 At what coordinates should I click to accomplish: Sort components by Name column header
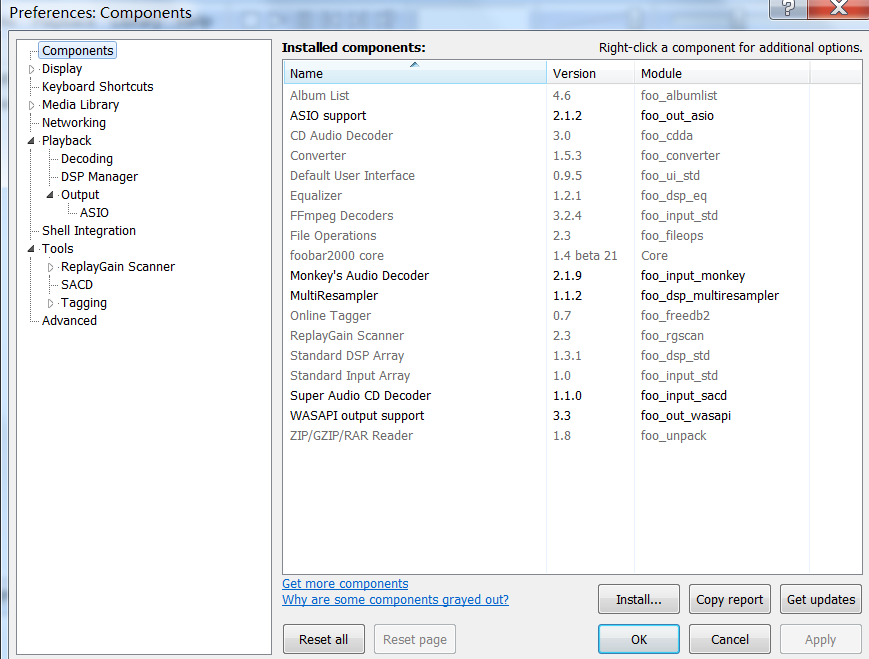coord(415,73)
